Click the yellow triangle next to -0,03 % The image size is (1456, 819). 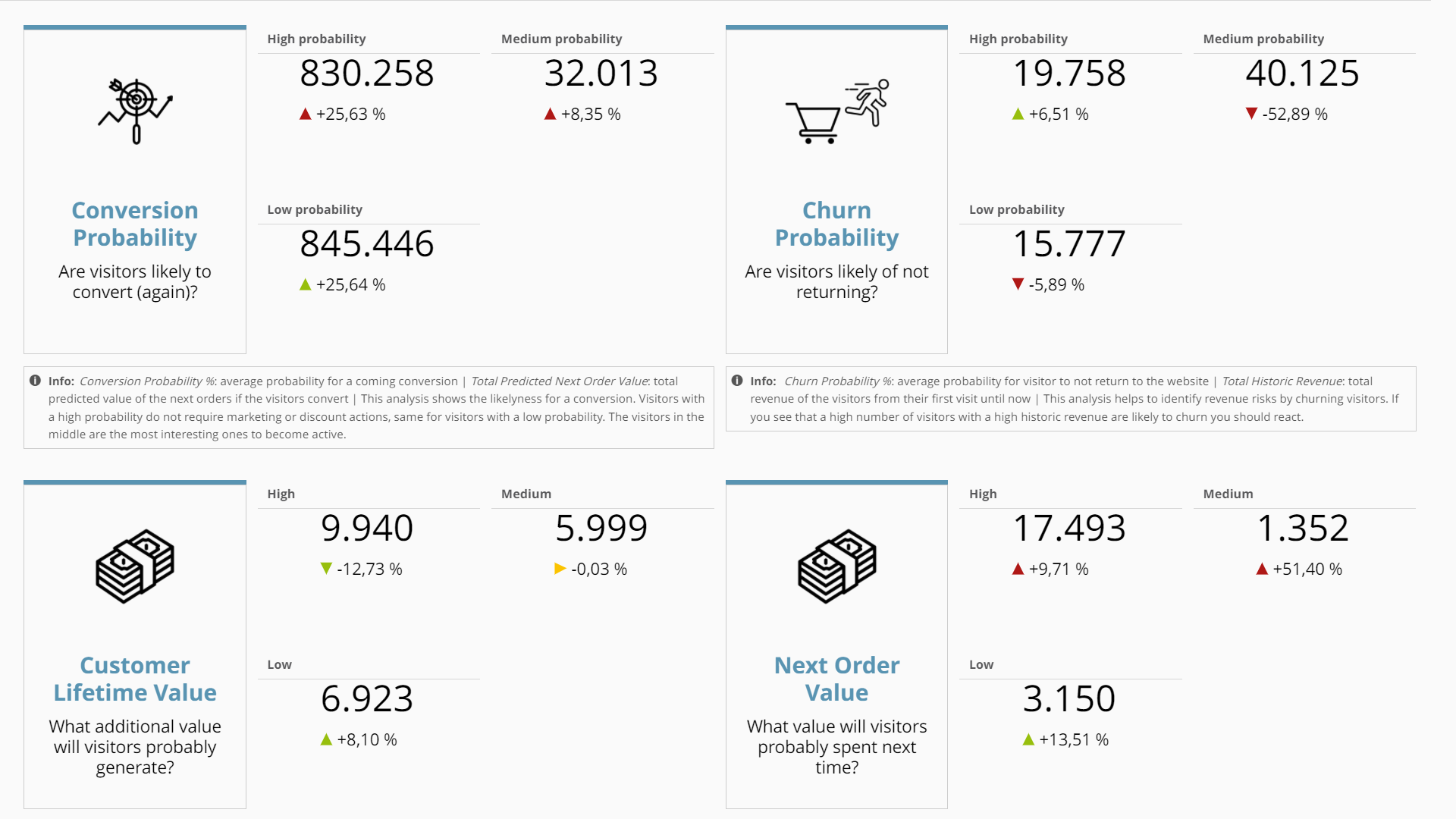(560, 567)
